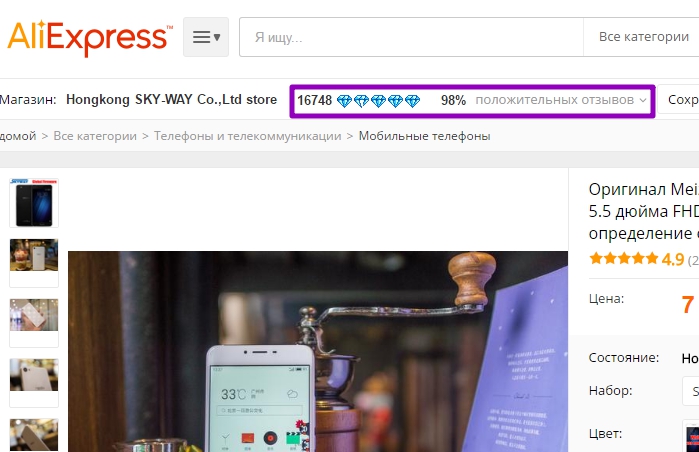Open the 'Все категории' search dropdown
The image size is (699, 452).
click(641, 37)
